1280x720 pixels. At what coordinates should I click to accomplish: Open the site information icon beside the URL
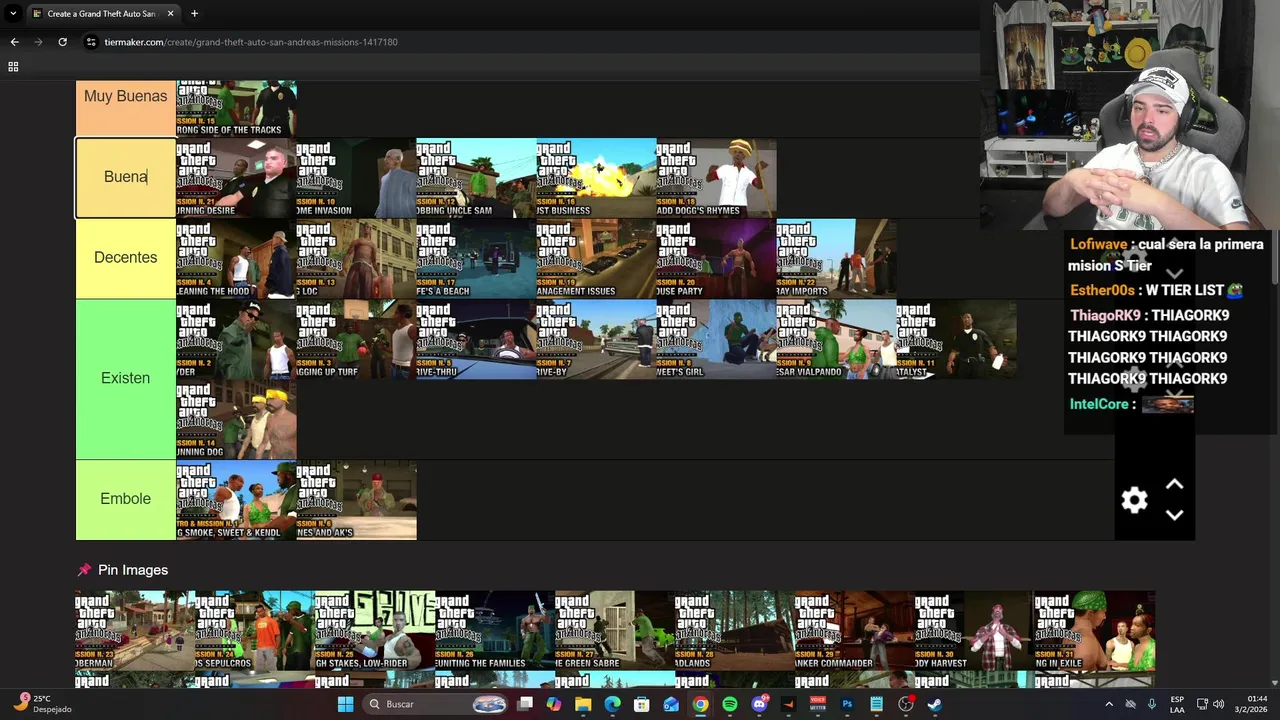click(91, 42)
